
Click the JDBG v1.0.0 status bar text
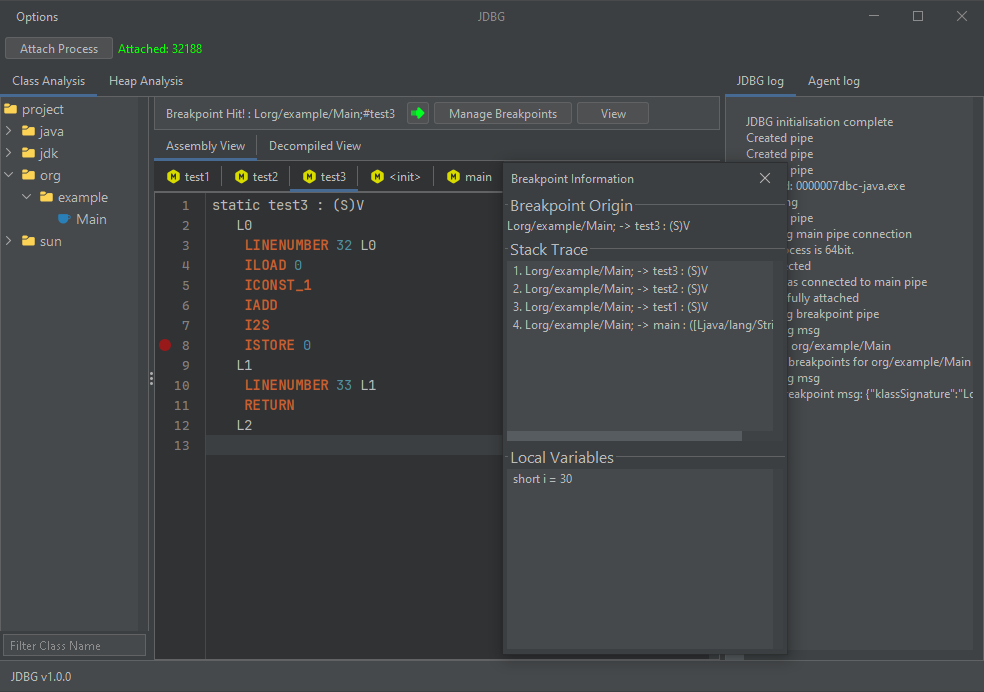point(41,677)
